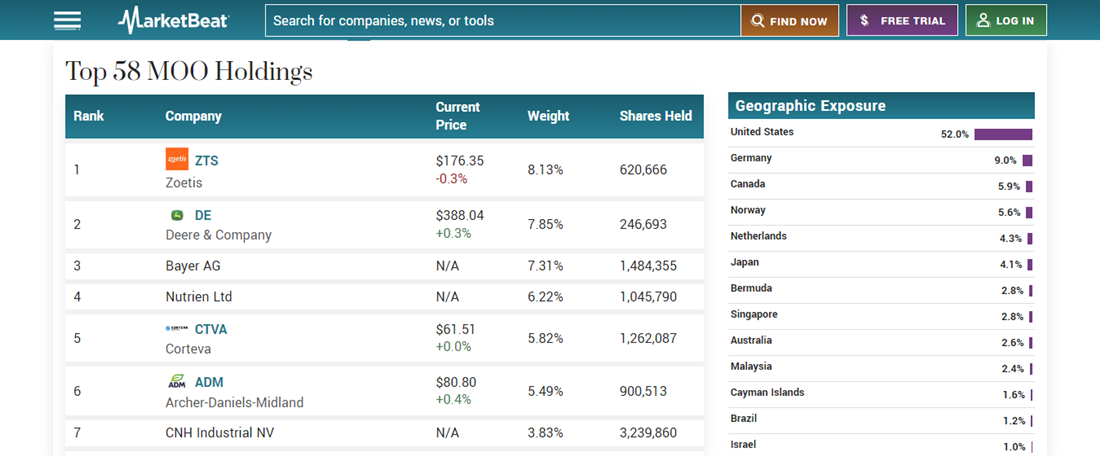This screenshot has width=1100, height=456.
Task: Open the hamburger navigation menu
Action: [68, 20]
